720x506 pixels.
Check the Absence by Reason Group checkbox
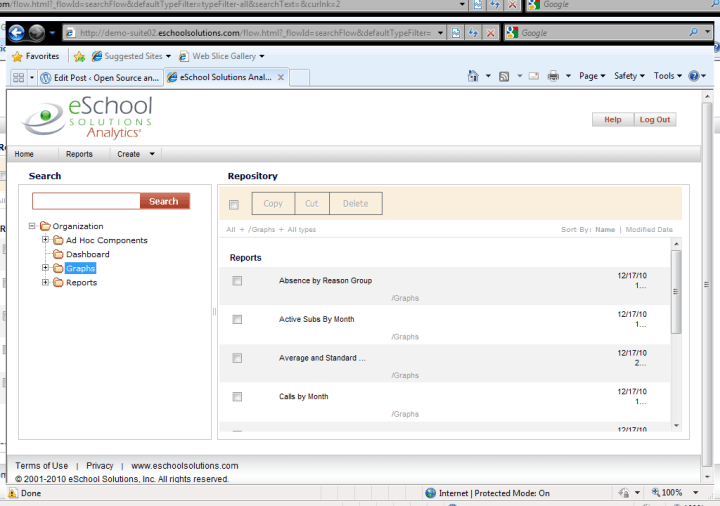pos(237,281)
